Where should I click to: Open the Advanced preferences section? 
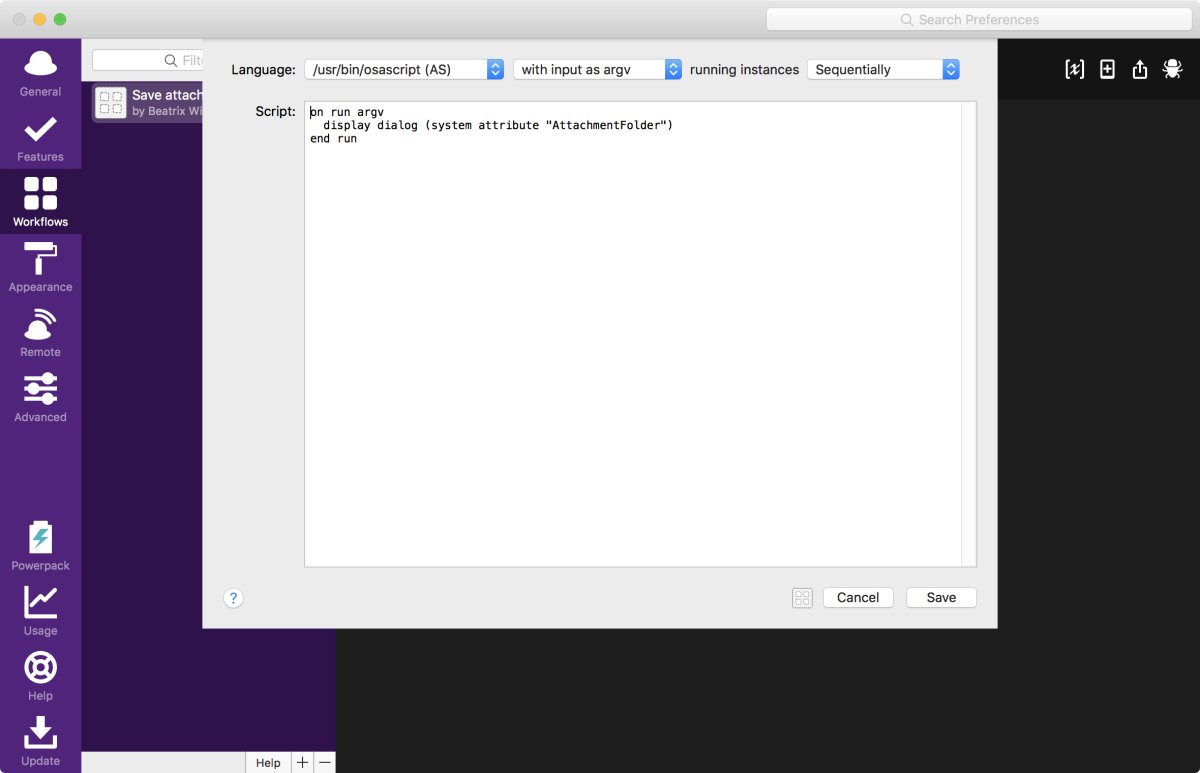(x=40, y=398)
